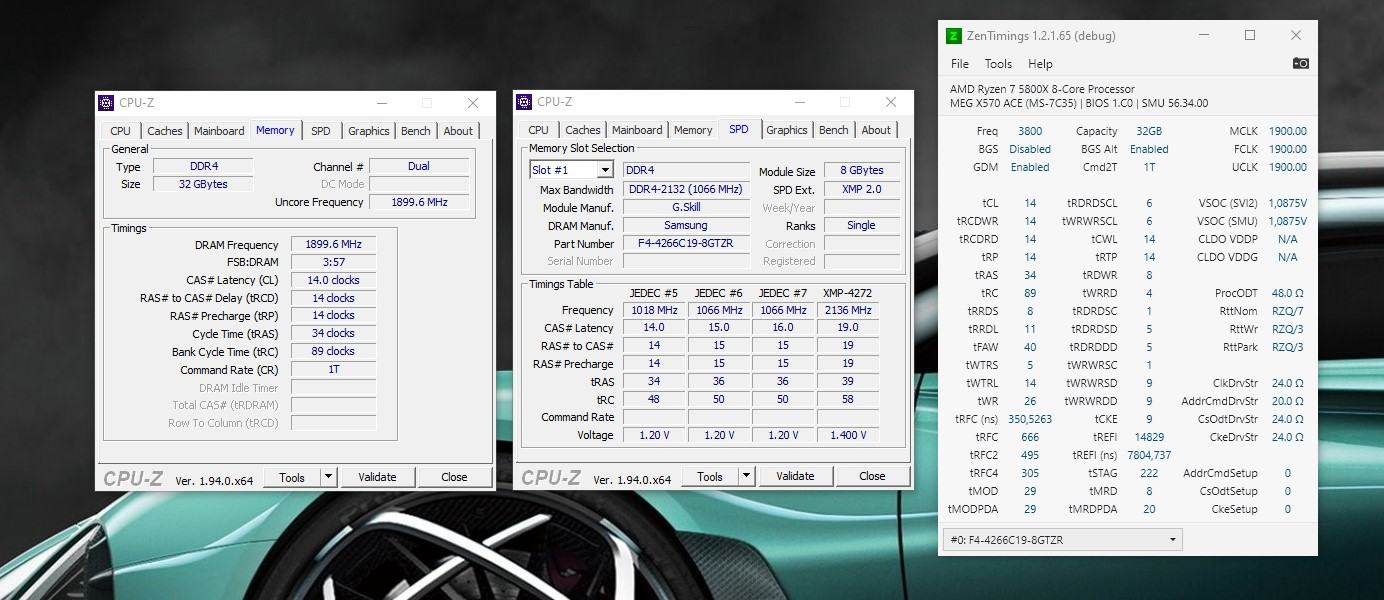The height and width of the screenshot is (600, 1384).
Task: Open the Help menu in ZenTimings
Action: (x=1040, y=64)
